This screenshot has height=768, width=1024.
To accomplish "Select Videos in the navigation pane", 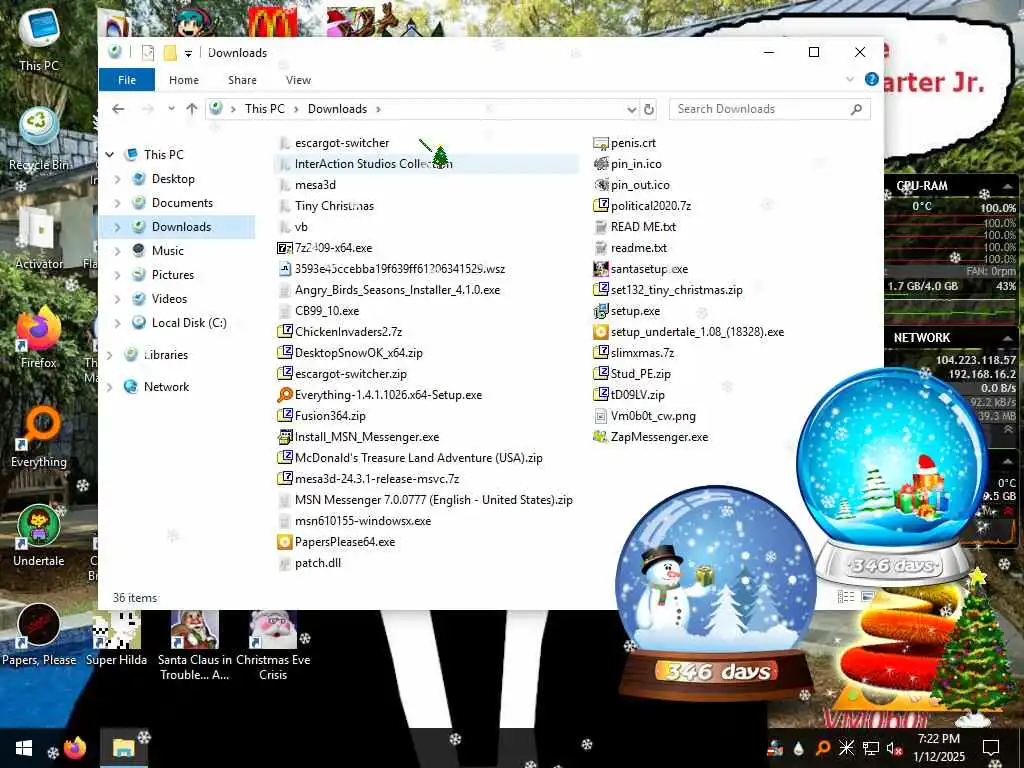I will point(169,299).
